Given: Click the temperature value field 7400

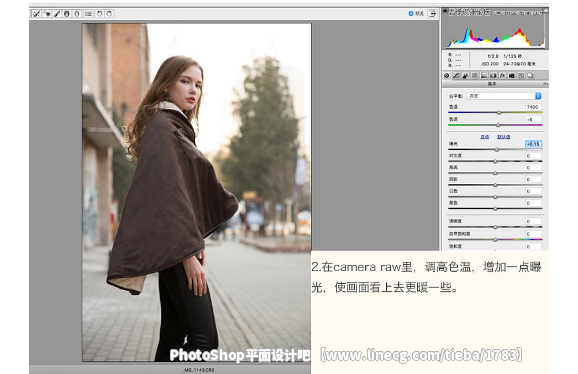Looking at the screenshot, I should (x=533, y=106).
